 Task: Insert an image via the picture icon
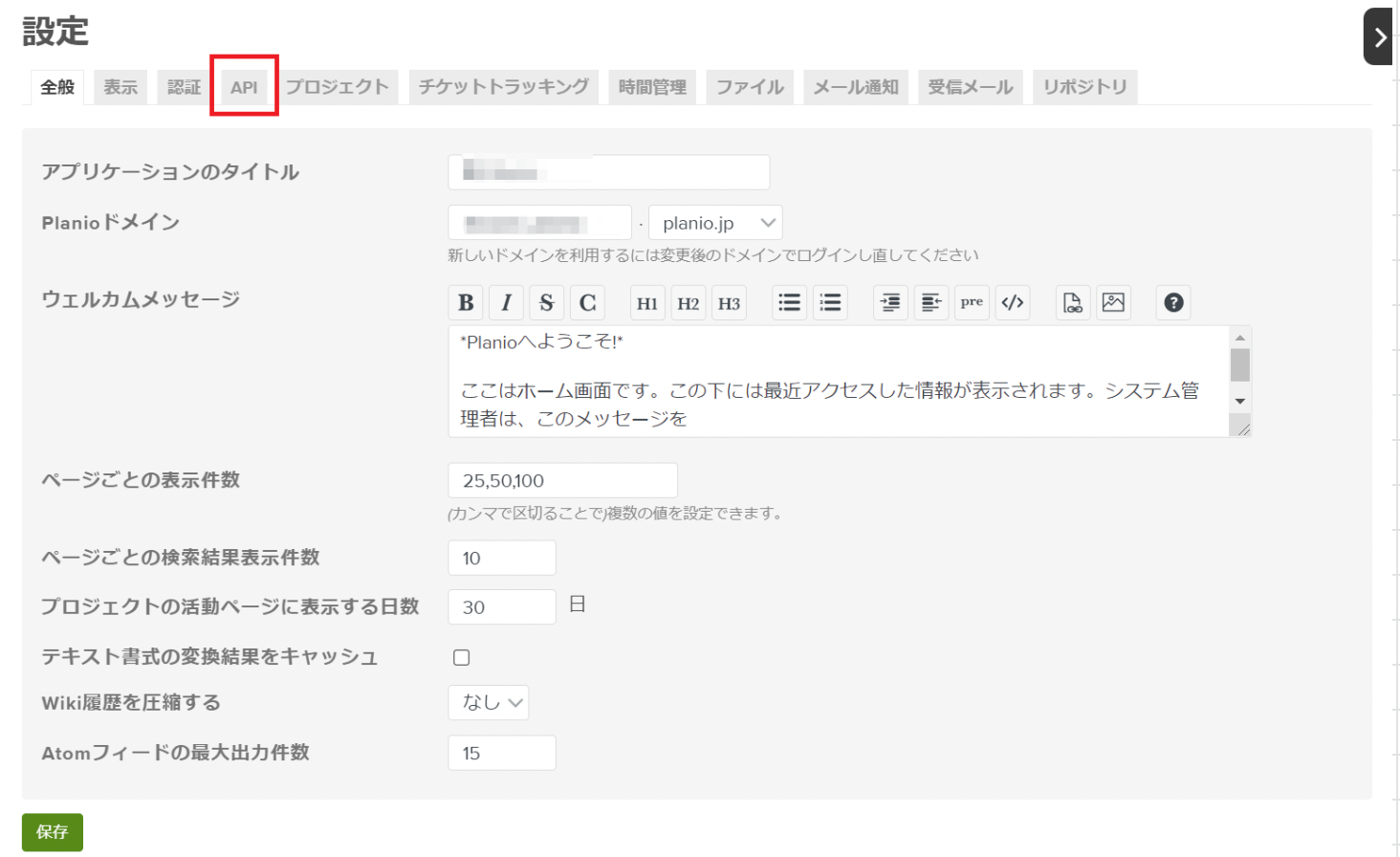pyautogui.click(x=1113, y=303)
